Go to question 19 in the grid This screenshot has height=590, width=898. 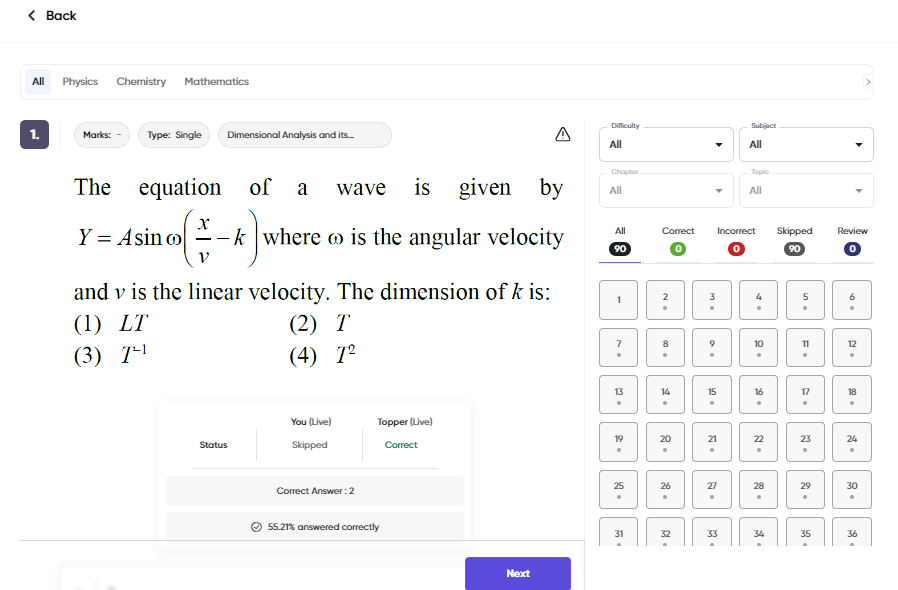(619, 442)
